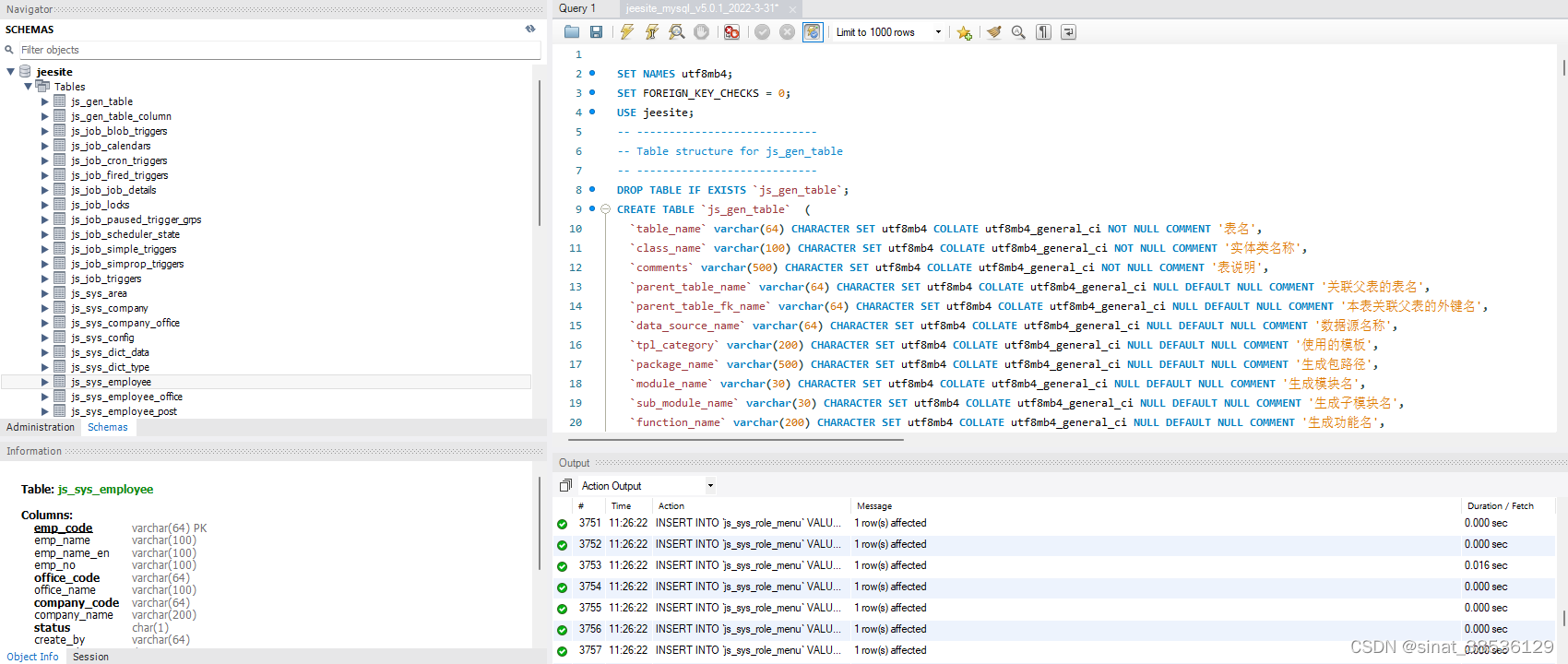The image size is (1568, 664).
Task: Click the schemas refresh icon
Action: (x=530, y=29)
